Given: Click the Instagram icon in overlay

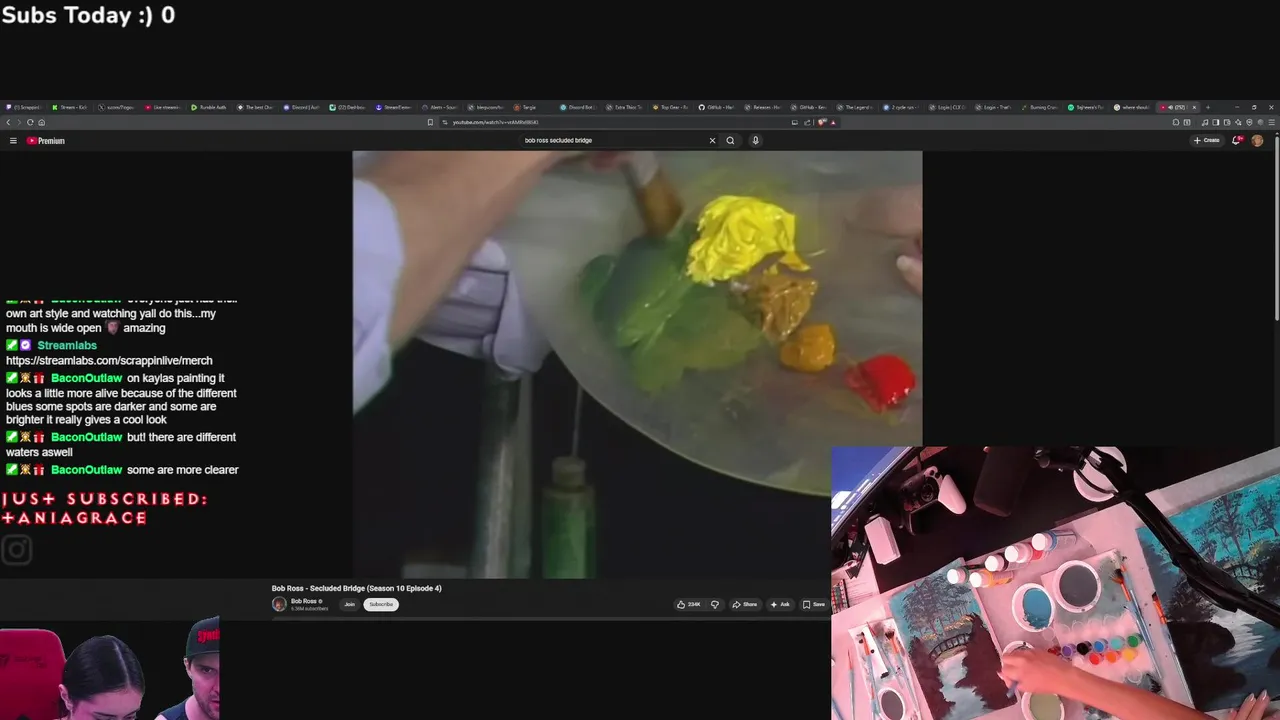Looking at the screenshot, I should pos(17,549).
